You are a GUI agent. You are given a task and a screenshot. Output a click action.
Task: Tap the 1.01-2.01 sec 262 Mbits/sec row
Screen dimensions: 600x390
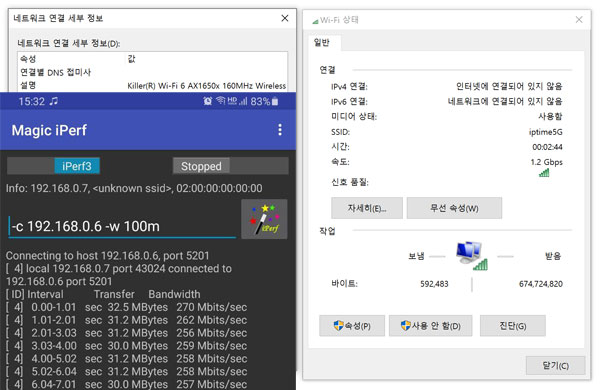126,320
